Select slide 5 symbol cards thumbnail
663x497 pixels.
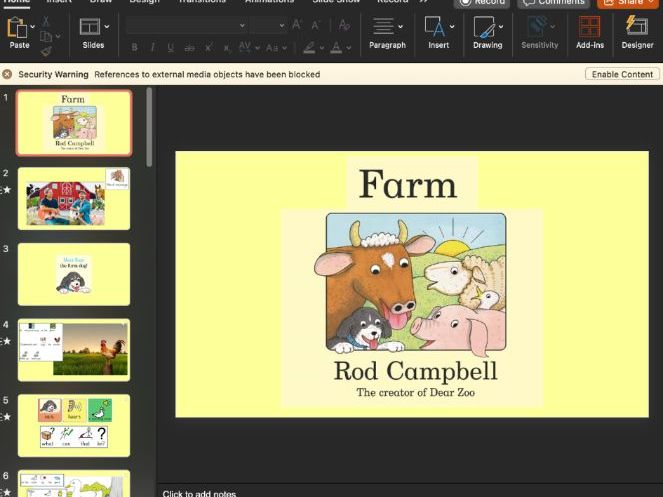tap(74, 426)
